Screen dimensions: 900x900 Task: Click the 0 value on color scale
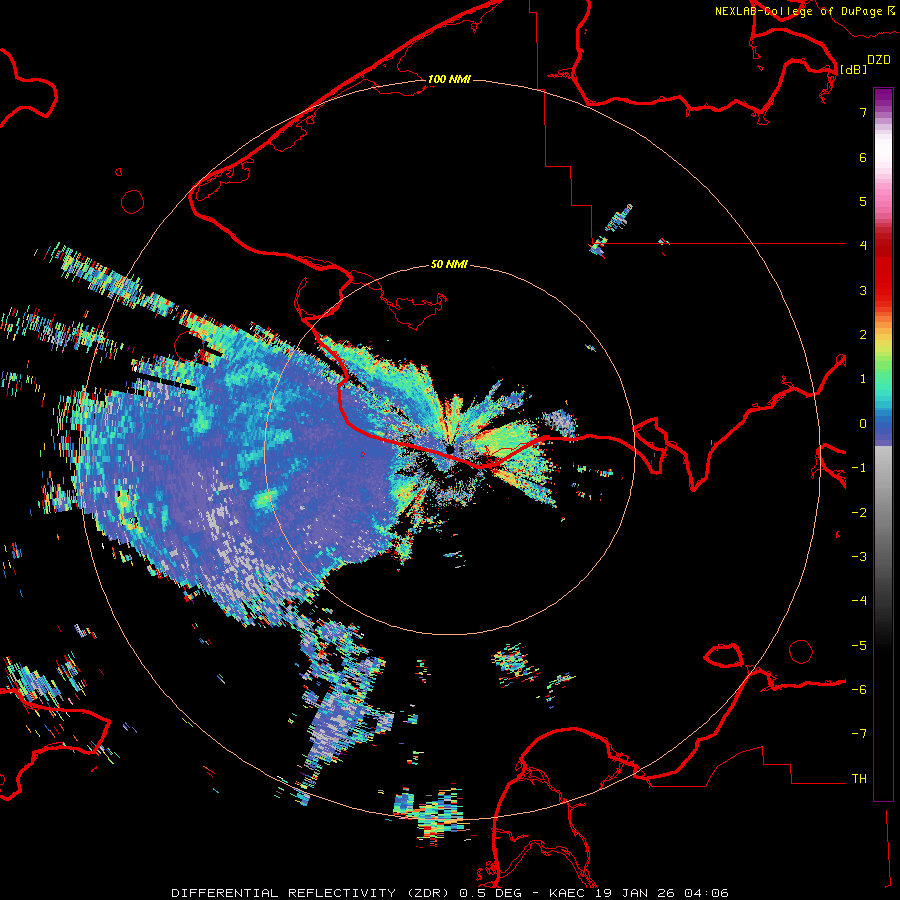863,424
